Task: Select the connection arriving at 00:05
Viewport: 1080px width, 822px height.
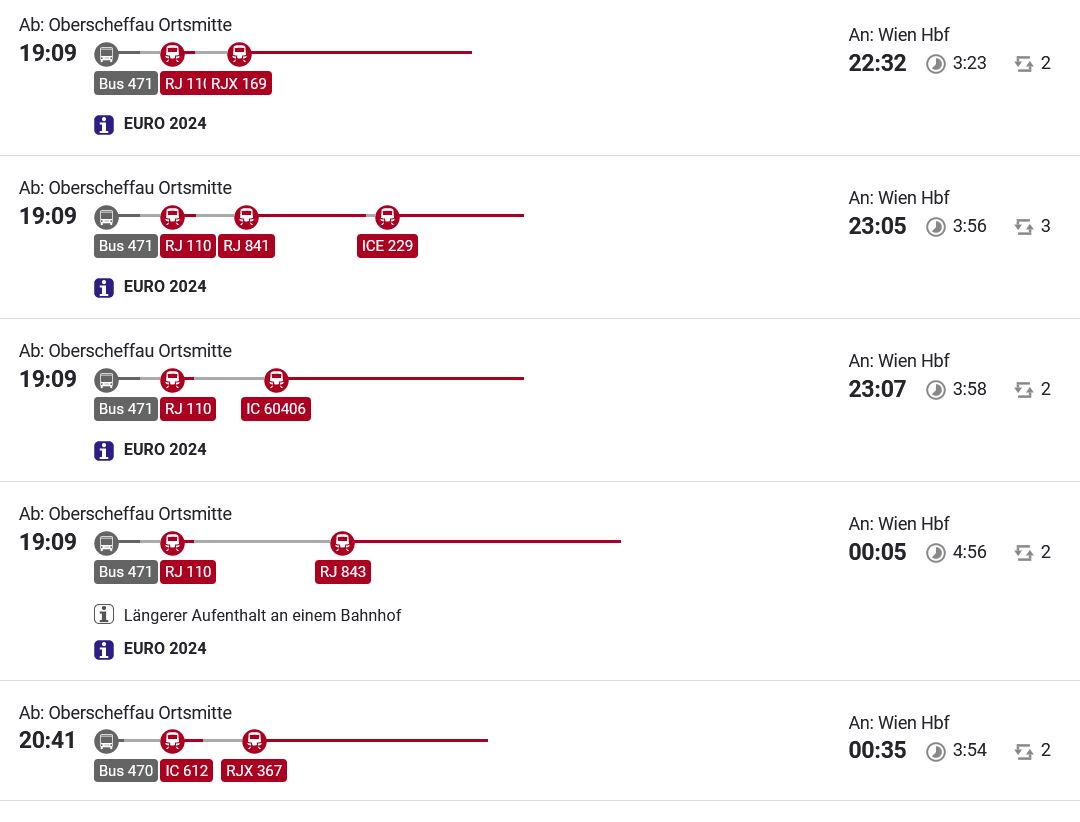Action: [540, 581]
